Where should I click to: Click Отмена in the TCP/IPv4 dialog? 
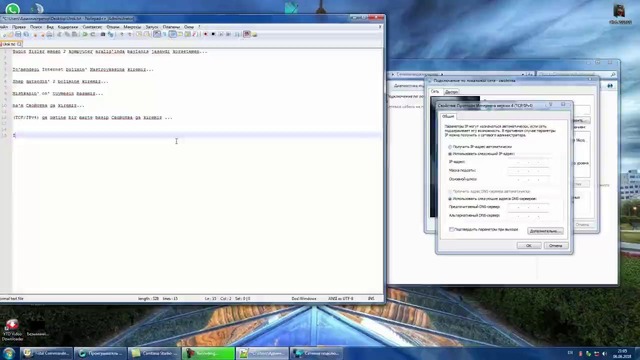(x=556, y=245)
